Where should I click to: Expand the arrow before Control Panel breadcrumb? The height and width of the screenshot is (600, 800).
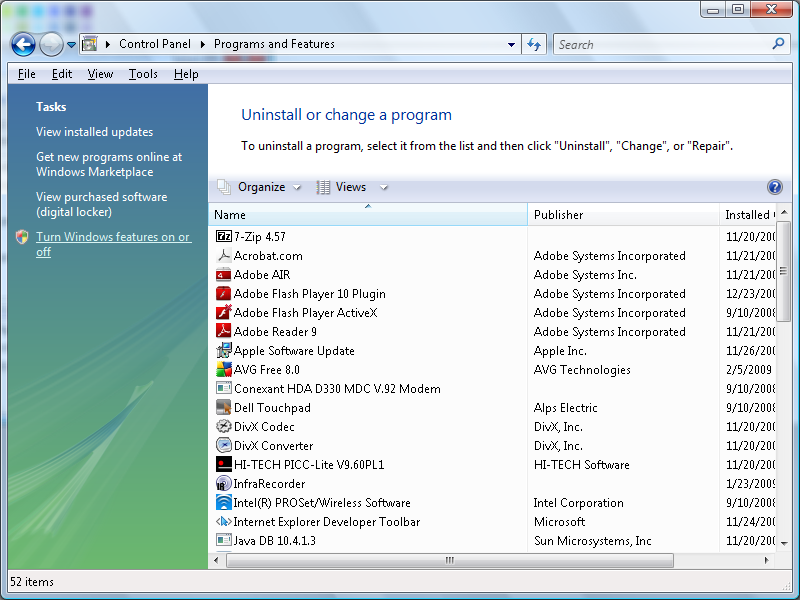[108, 44]
